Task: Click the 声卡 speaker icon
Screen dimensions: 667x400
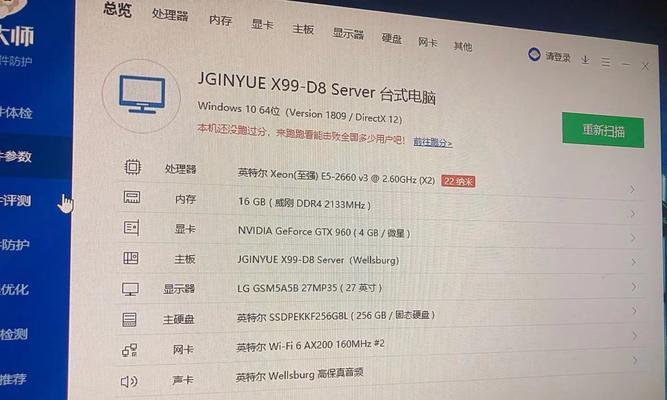Action: click(129, 381)
